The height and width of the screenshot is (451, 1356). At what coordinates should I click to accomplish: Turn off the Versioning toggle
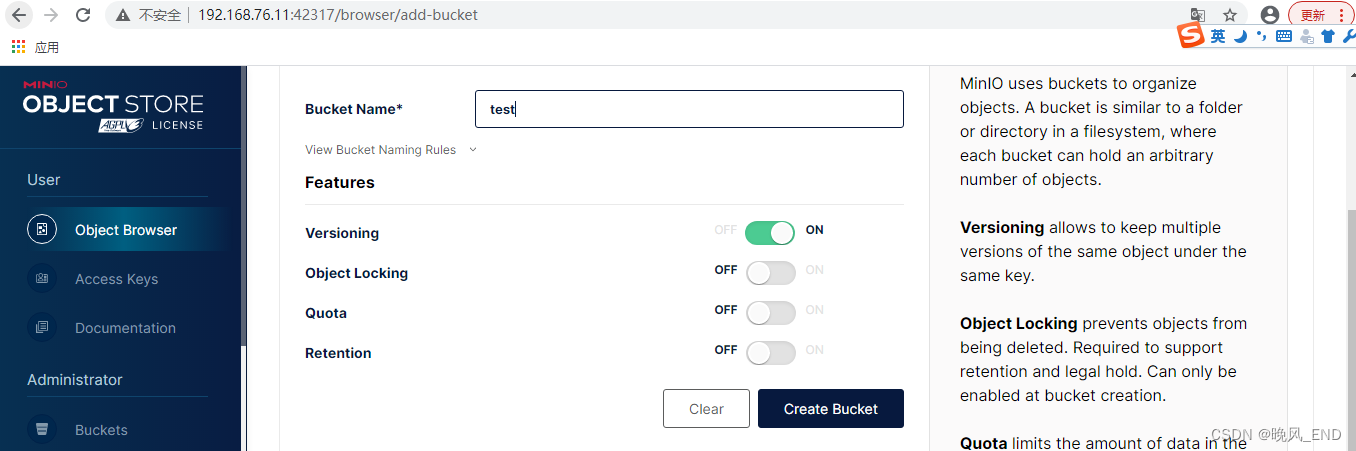(770, 233)
